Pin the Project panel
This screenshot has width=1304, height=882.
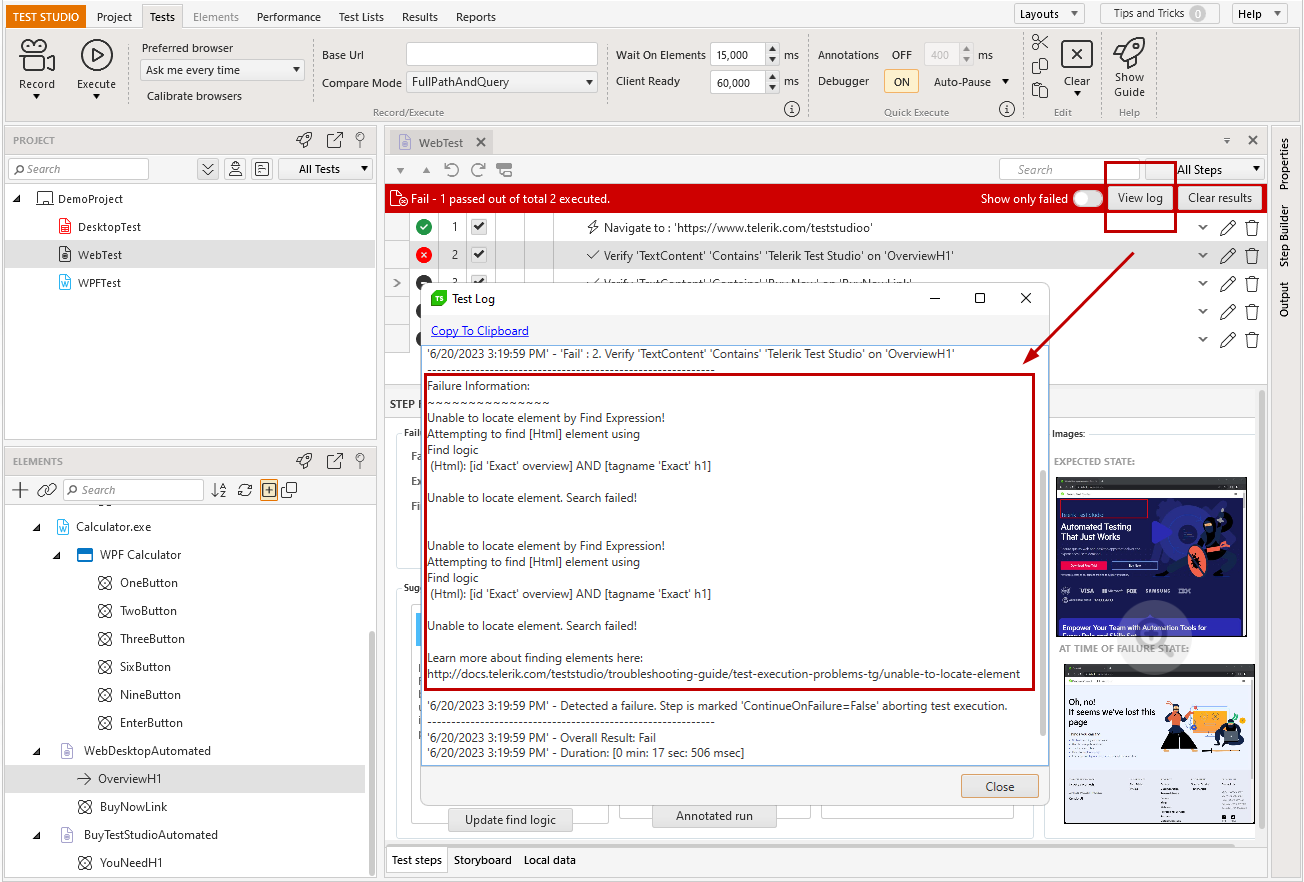pyautogui.click(x=360, y=140)
